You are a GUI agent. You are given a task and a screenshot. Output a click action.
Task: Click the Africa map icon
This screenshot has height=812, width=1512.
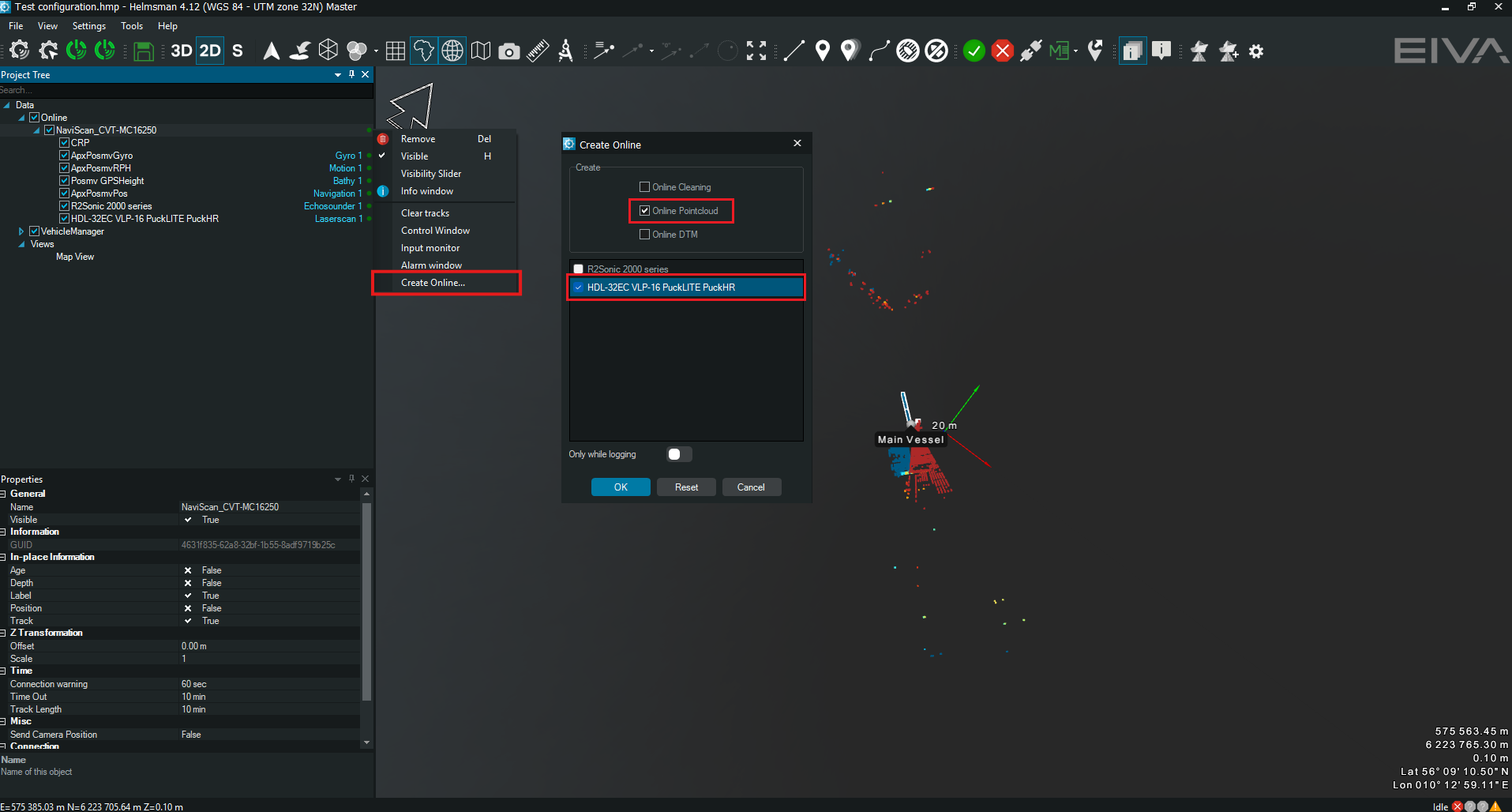coord(424,51)
